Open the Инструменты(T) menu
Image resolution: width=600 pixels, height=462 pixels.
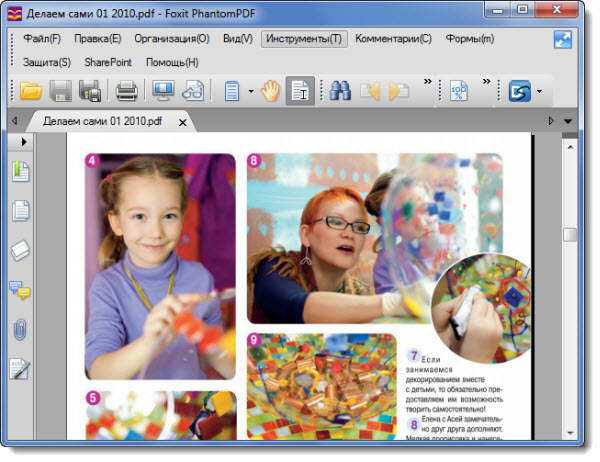[303, 39]
